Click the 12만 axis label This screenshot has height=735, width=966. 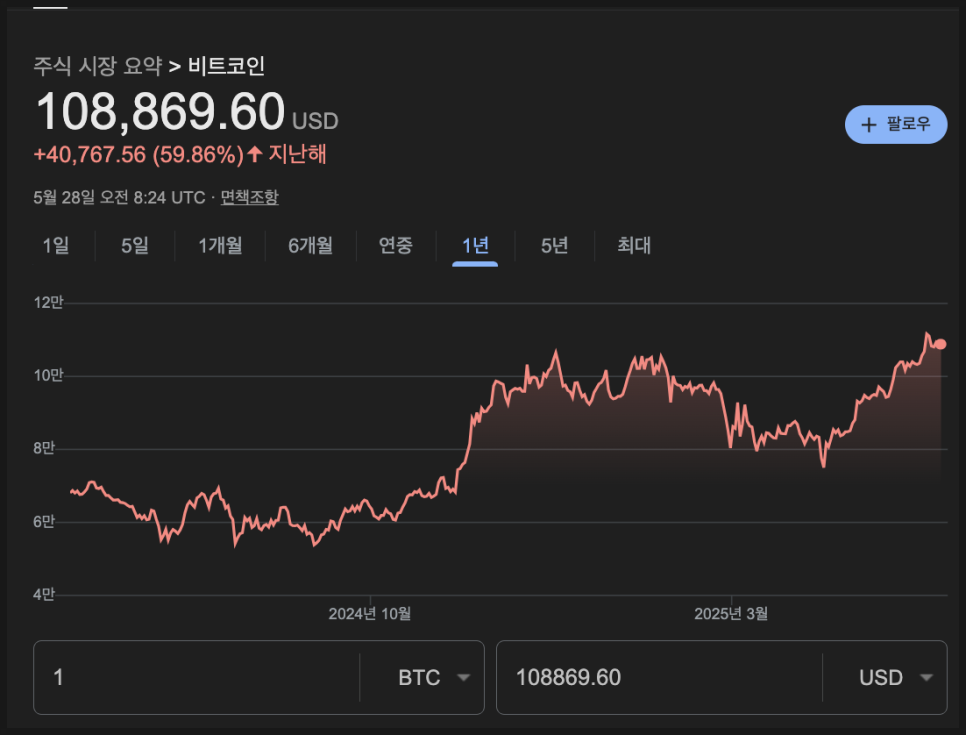[x=48, y=303]
